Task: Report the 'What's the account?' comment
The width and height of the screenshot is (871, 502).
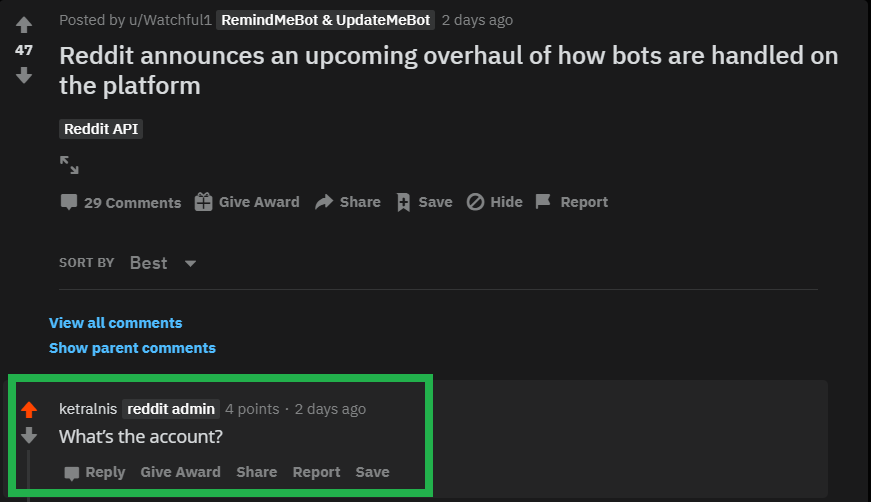Action: point(317,472)
